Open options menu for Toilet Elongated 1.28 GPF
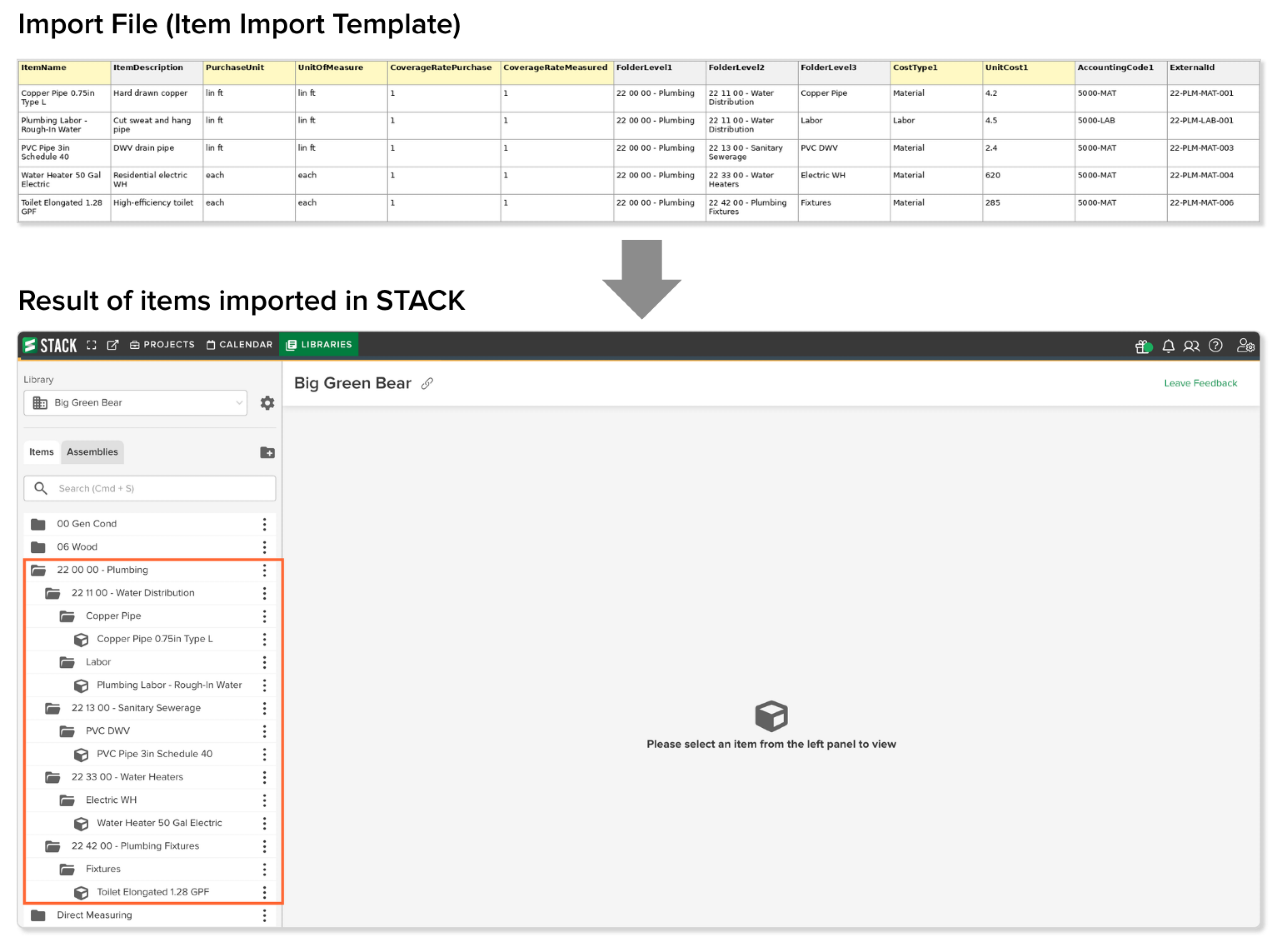 (265, 892)
